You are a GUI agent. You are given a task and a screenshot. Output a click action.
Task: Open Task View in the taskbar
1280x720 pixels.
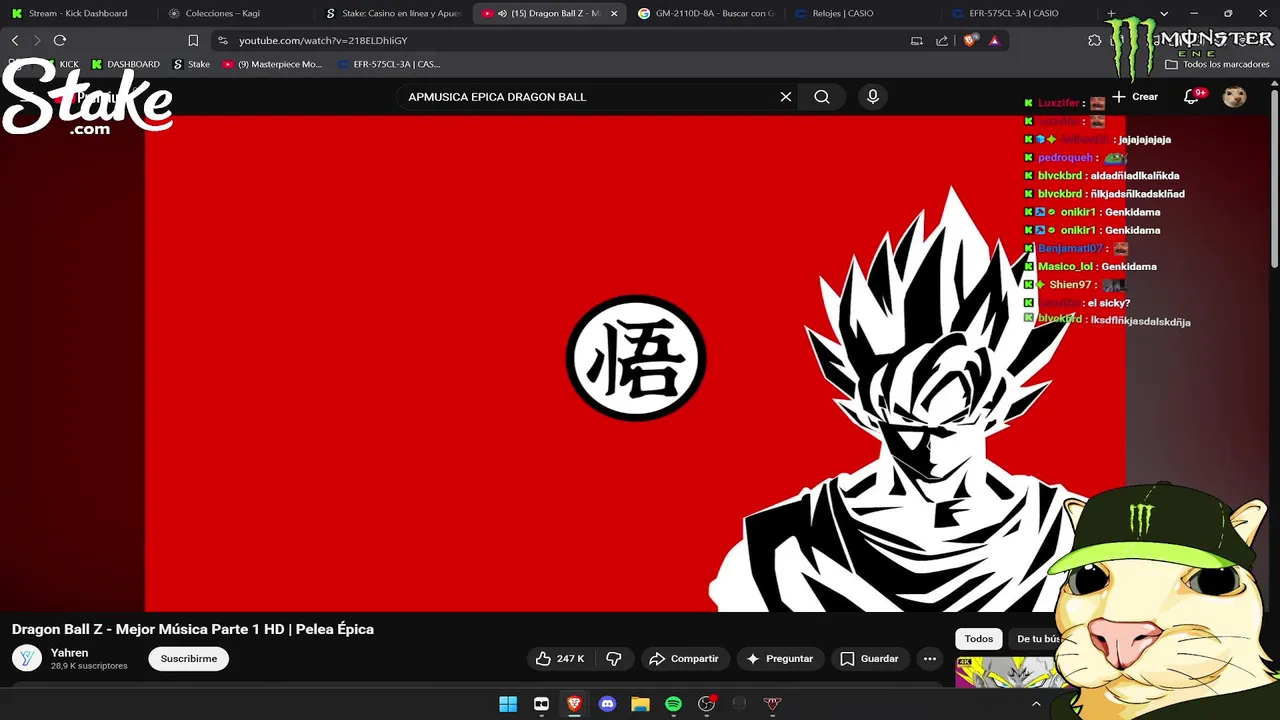click(541, 704)
